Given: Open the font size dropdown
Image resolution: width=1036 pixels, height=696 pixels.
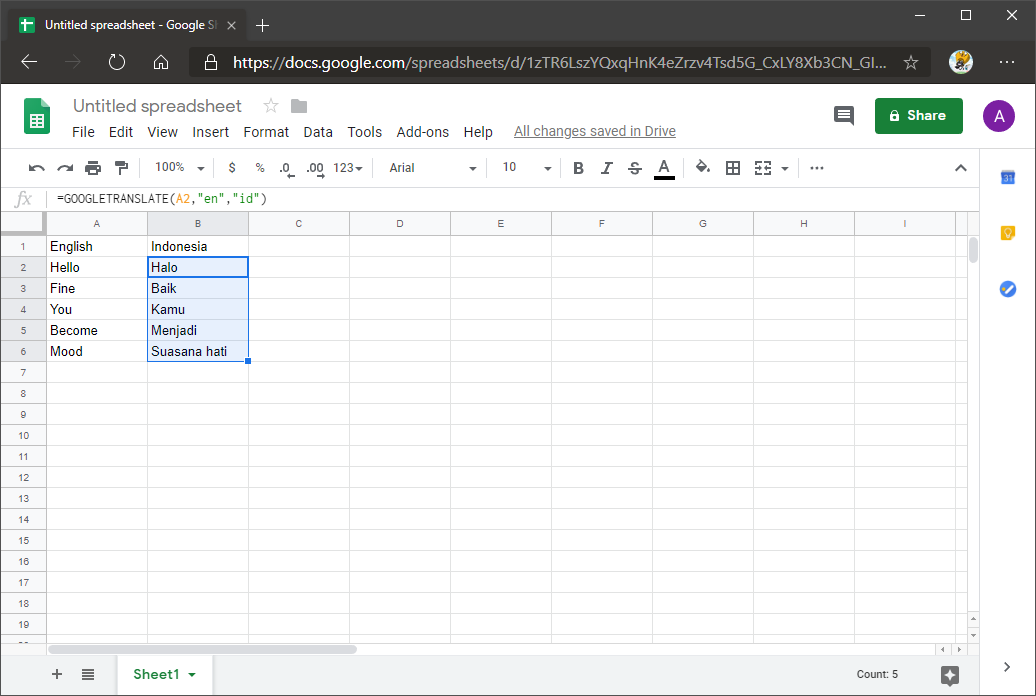Looking at the screenshot, I should tap(526, 168).
